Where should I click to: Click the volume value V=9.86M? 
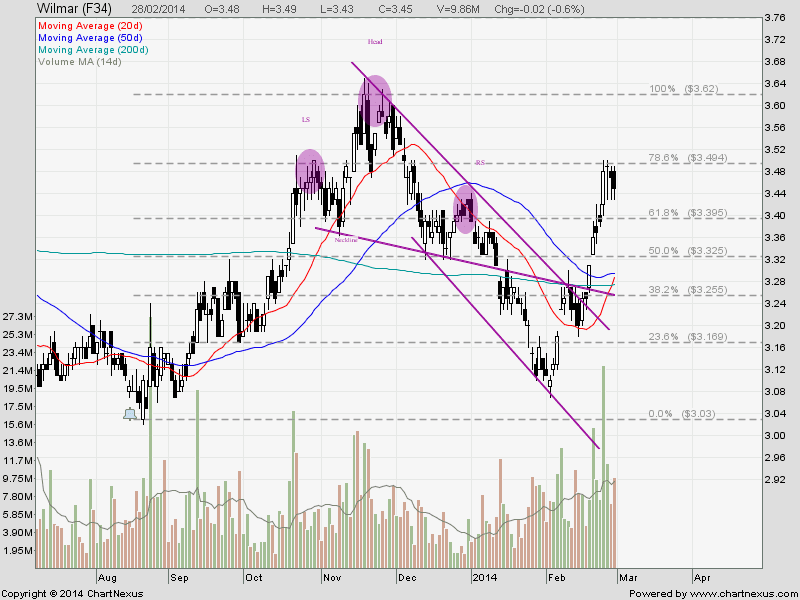(x=458, y=9)
